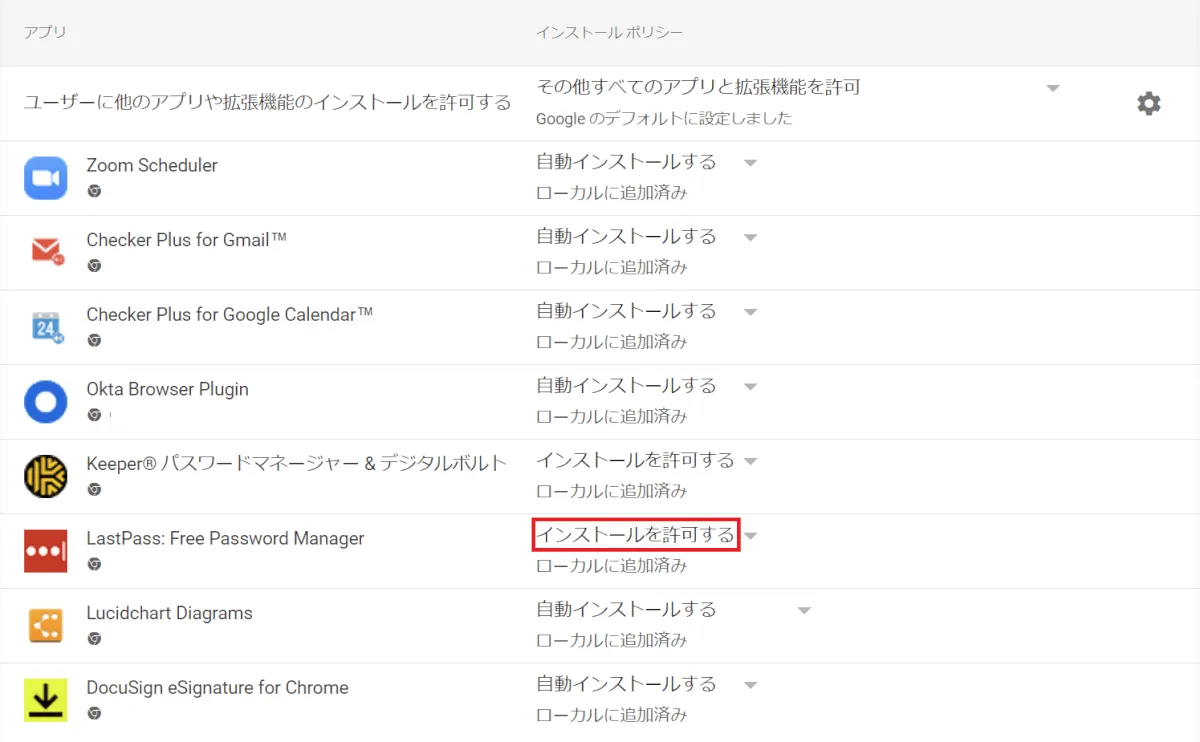Open LastPass install policy dropdown arrow

point(751,536)
